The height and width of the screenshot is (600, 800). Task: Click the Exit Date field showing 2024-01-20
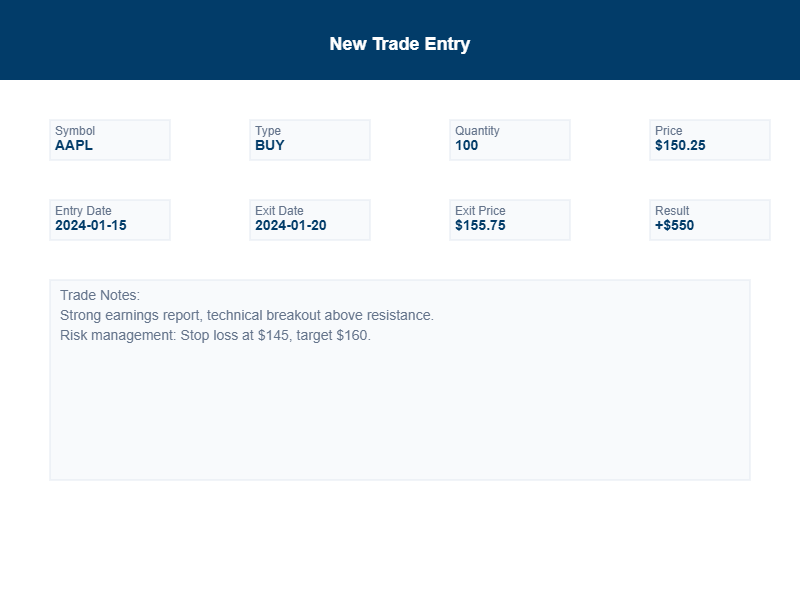pos(309,220)
